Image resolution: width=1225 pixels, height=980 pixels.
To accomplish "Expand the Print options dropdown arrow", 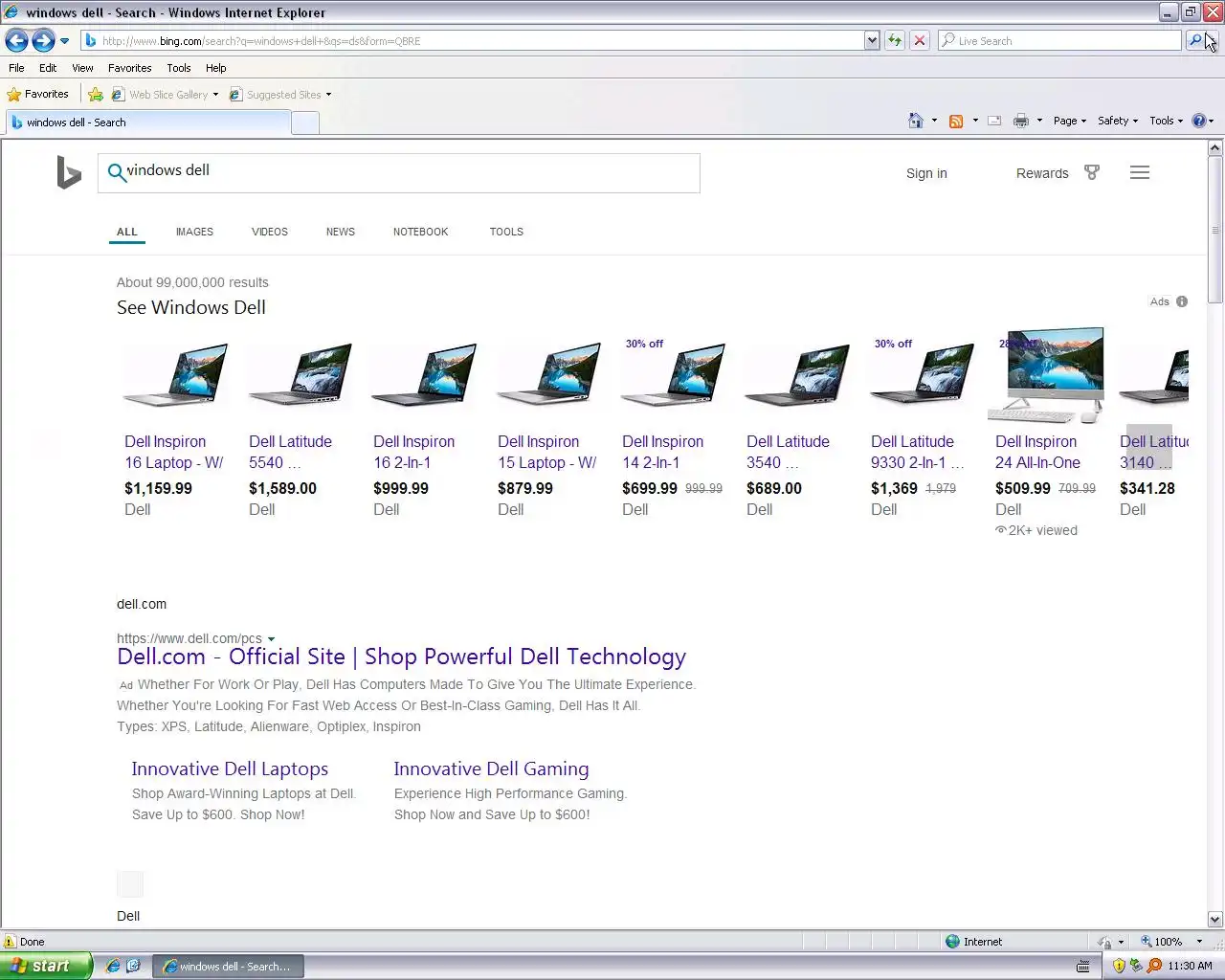I will click(x=1039, y=121).
